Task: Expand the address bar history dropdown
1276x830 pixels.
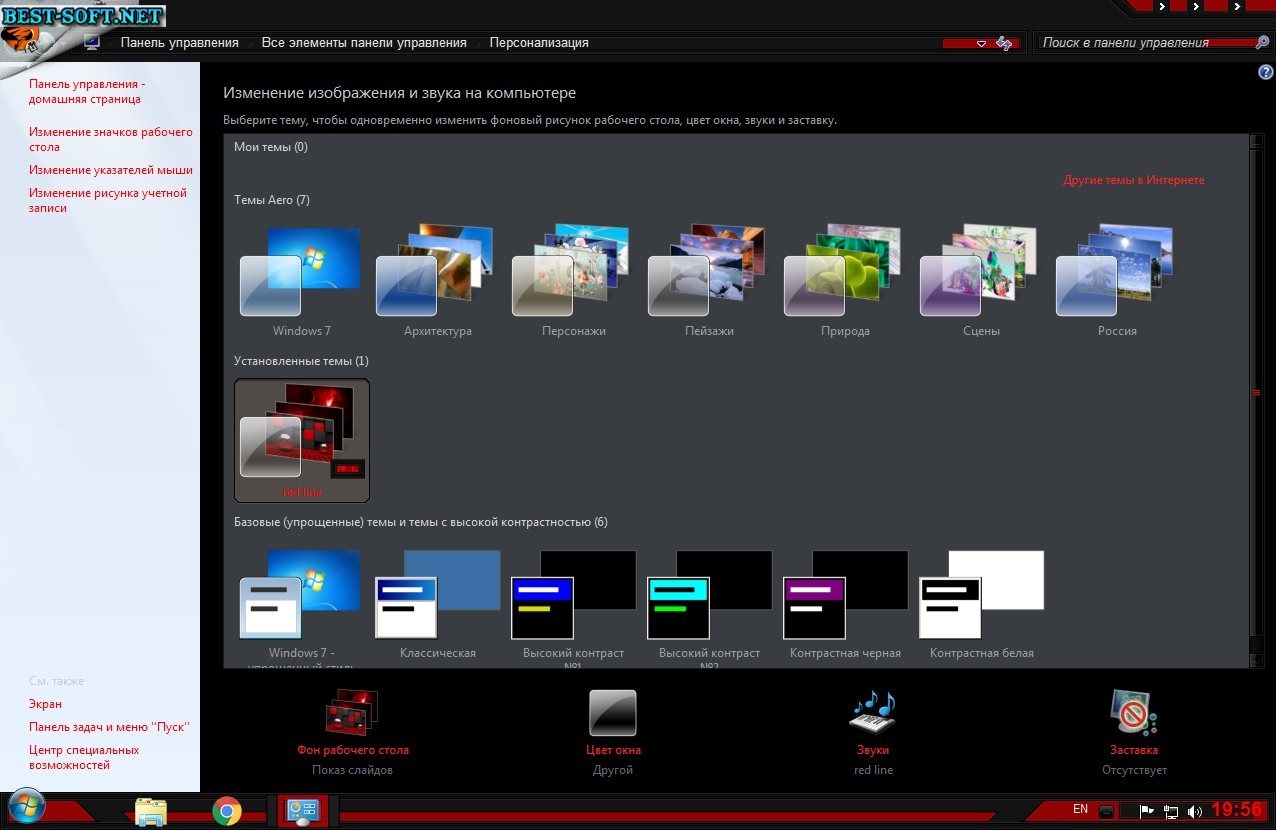Action: click(980, 43)
